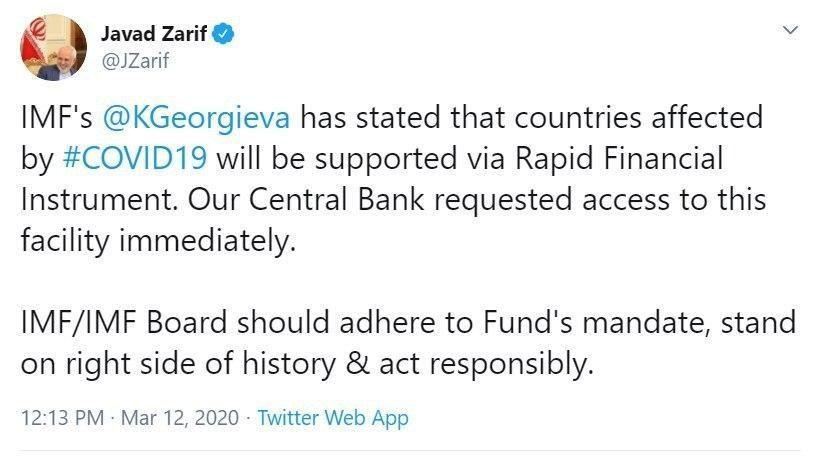Click the blue verified badge icon
821x465 pixels.
pos(225,36)
